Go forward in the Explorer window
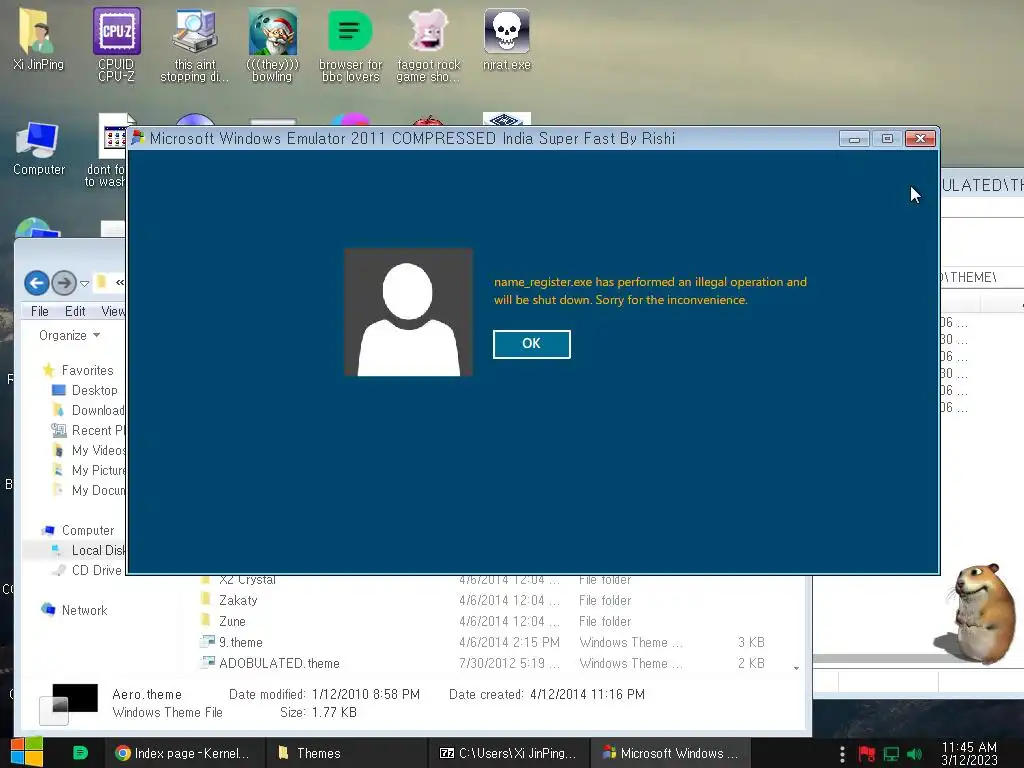The width and height of the screenshot is (1024, 768). [64, 283]
